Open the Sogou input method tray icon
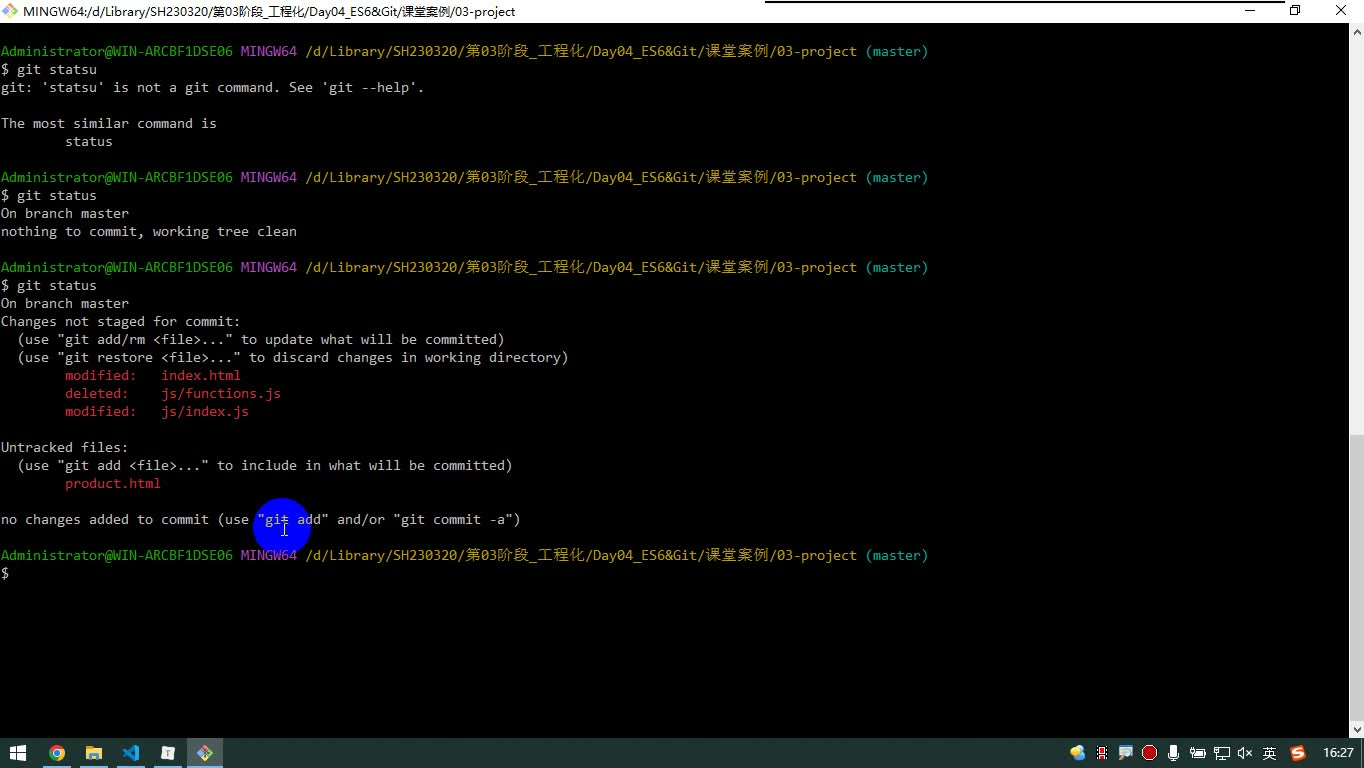This screenshot has width=1364, height=768. coord(1298,753)
